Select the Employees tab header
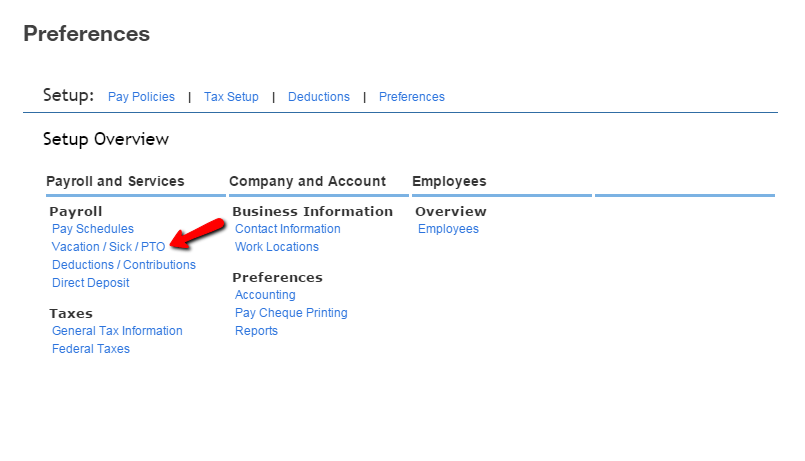805x461 pixels. tap(449, 181)
